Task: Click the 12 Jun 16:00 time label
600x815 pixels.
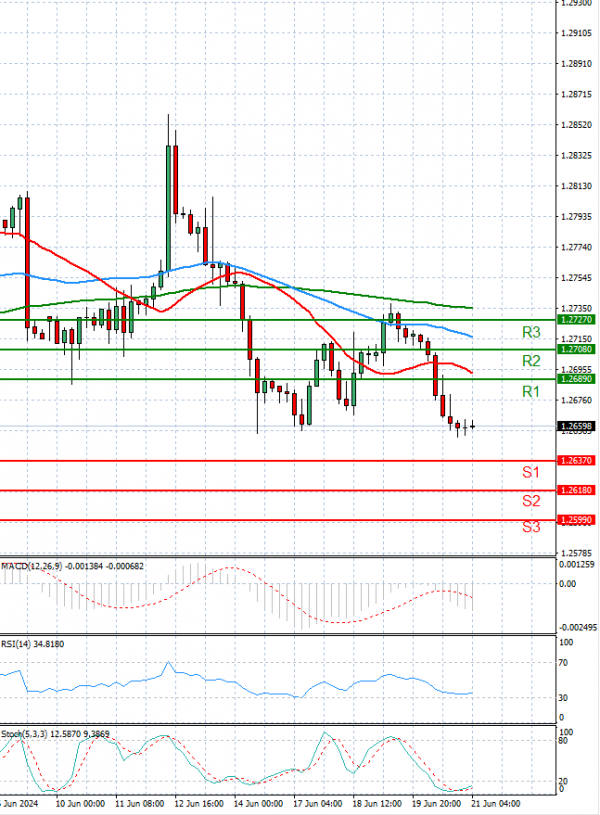Action: pos(199,804)
